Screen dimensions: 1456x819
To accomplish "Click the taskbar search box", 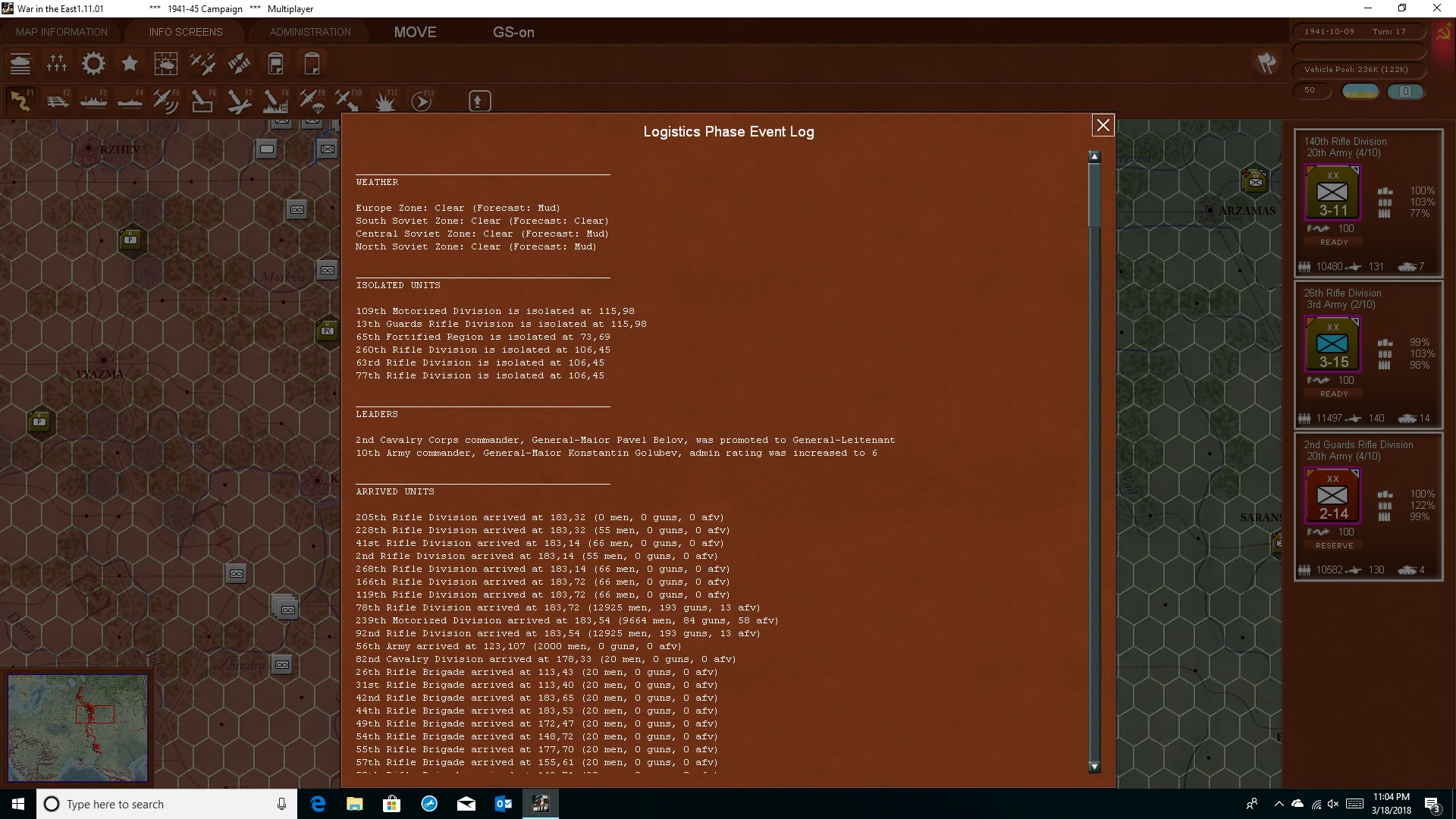I will 166,804.
